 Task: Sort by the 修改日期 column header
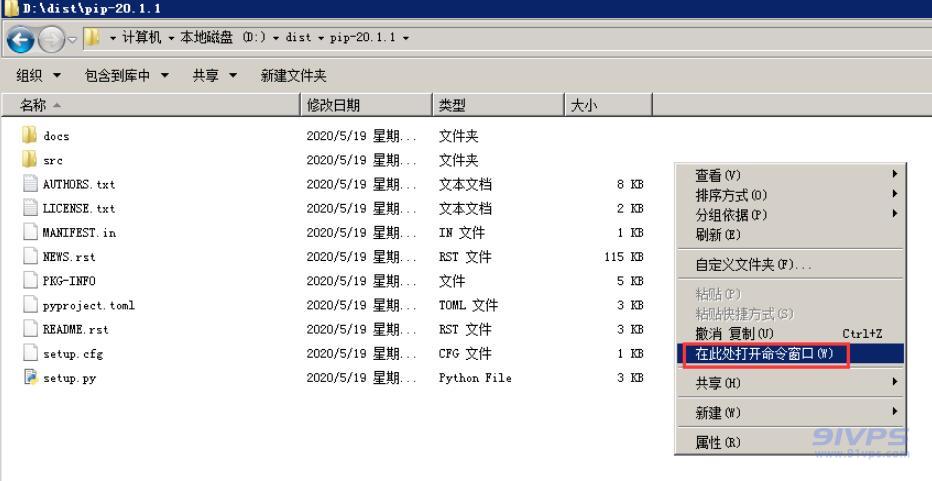[x=366, y=105]
